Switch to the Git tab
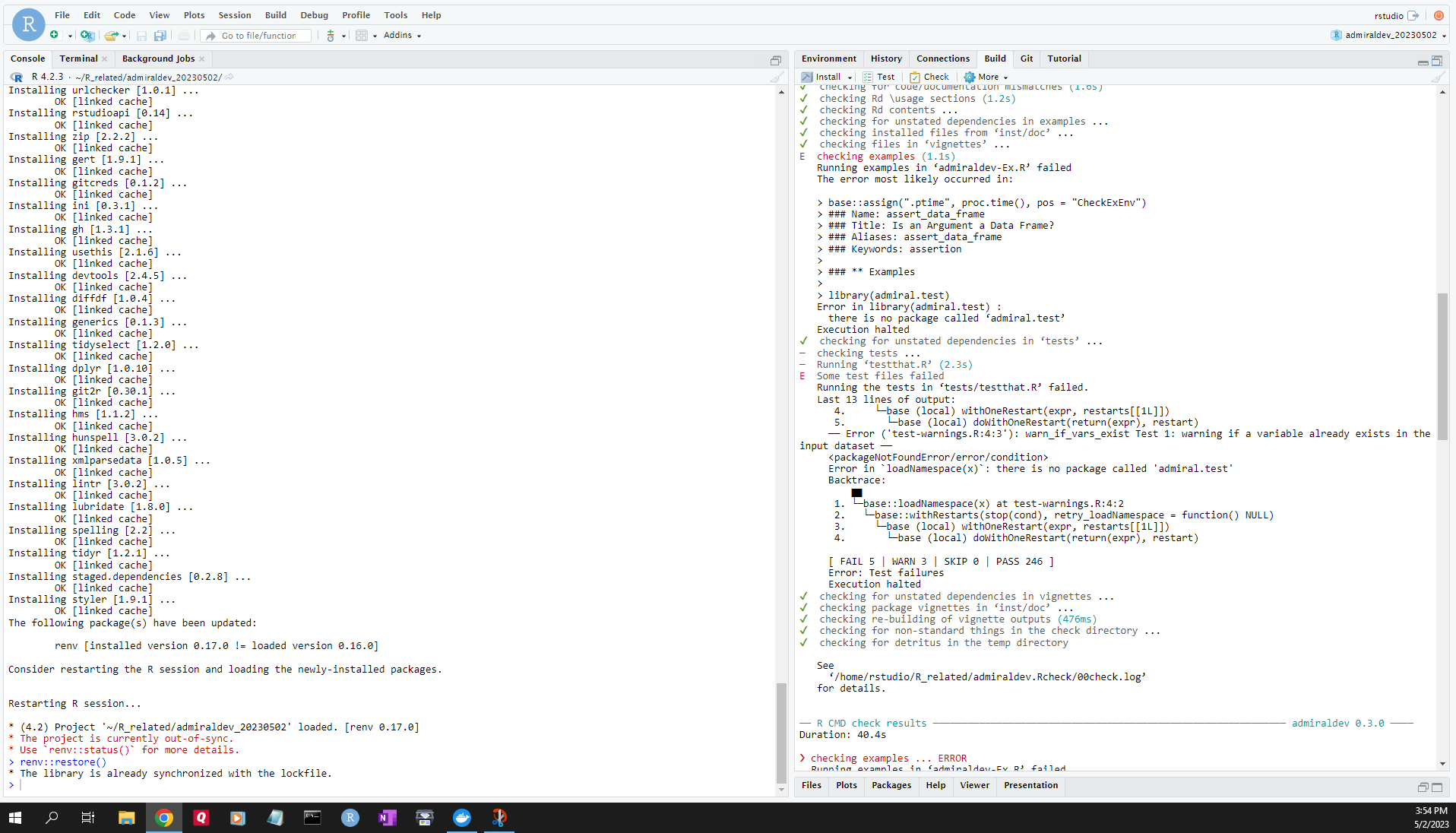Viewport: 1456px width, 833px height. click(1027, 59)
